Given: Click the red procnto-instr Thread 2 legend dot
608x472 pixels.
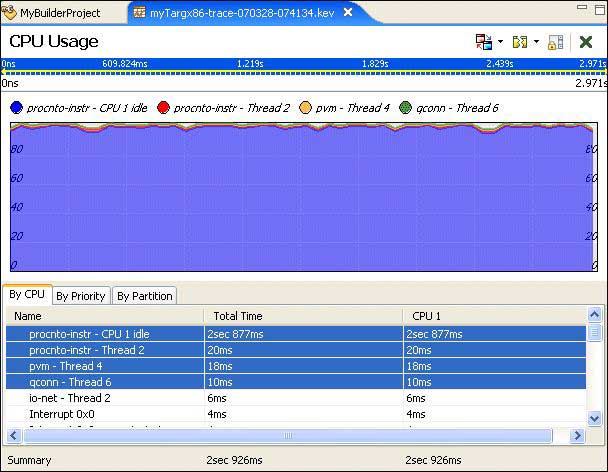Looking at the screenshot, I should [x=163, y=108].
